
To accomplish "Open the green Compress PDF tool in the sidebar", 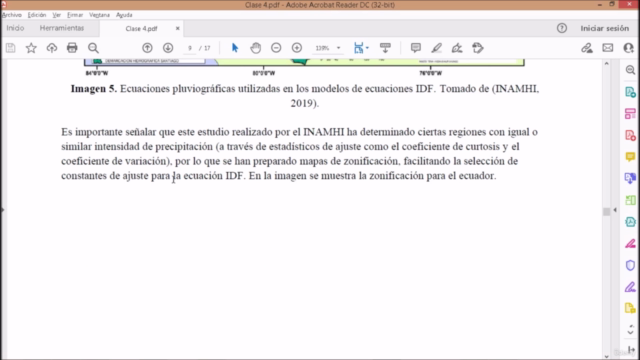I will click(x=630, y=200).
